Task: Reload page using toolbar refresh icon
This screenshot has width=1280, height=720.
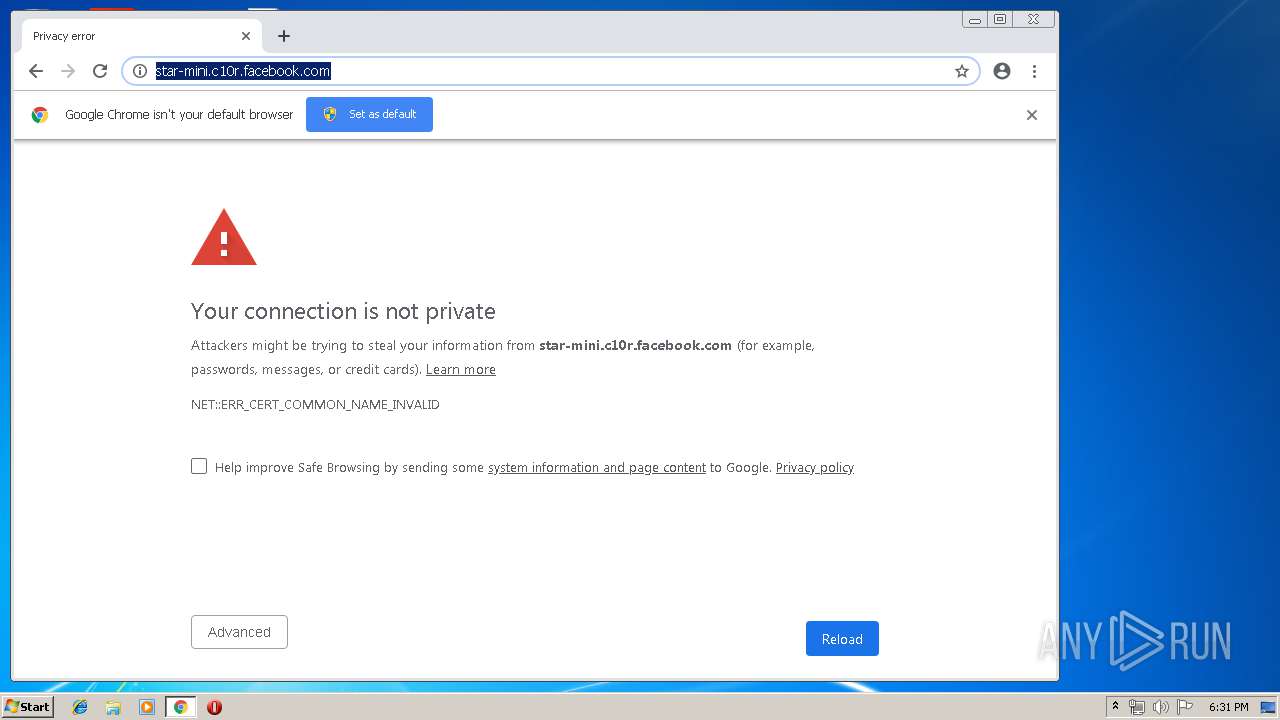Action: [x=100, y=71]
